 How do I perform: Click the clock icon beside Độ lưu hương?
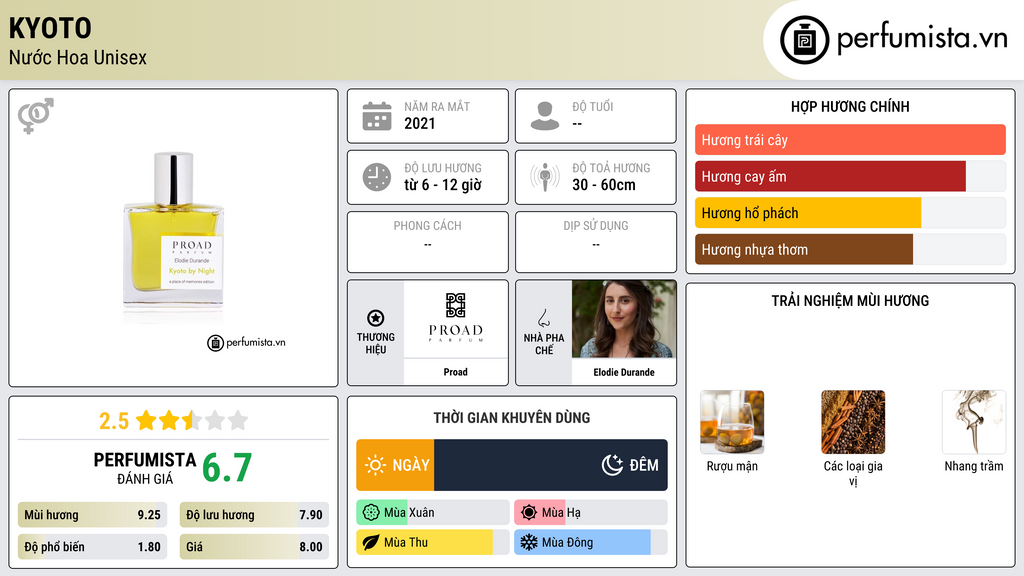[377, 177]
